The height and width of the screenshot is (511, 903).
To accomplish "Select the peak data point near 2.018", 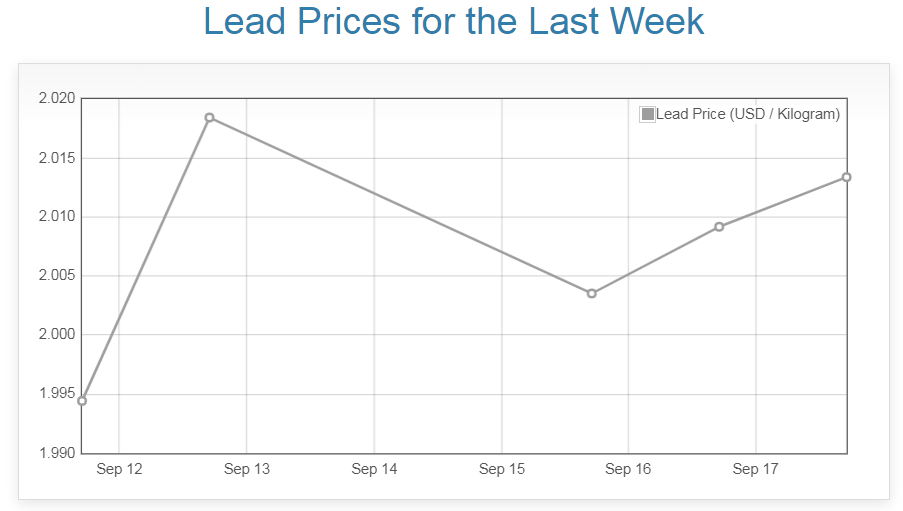I will 210,118.
